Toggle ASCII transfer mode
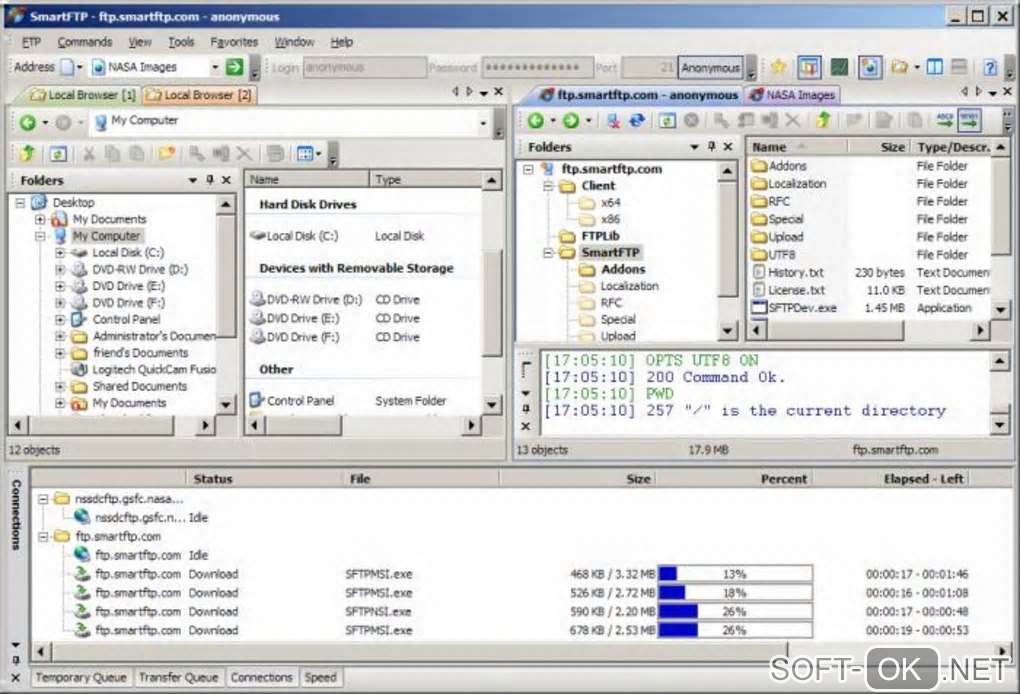This screenshot has height=694, width=1020. [945, 120]
